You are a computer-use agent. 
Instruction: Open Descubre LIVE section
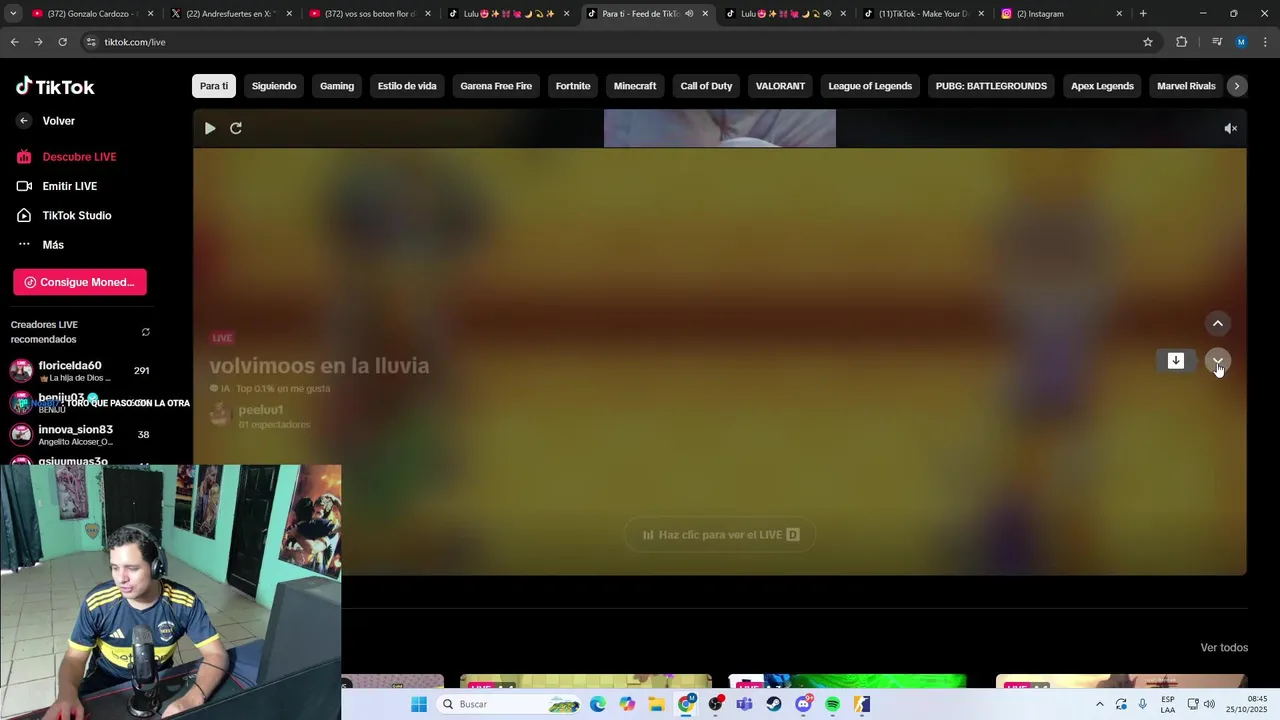pos(66,157)
